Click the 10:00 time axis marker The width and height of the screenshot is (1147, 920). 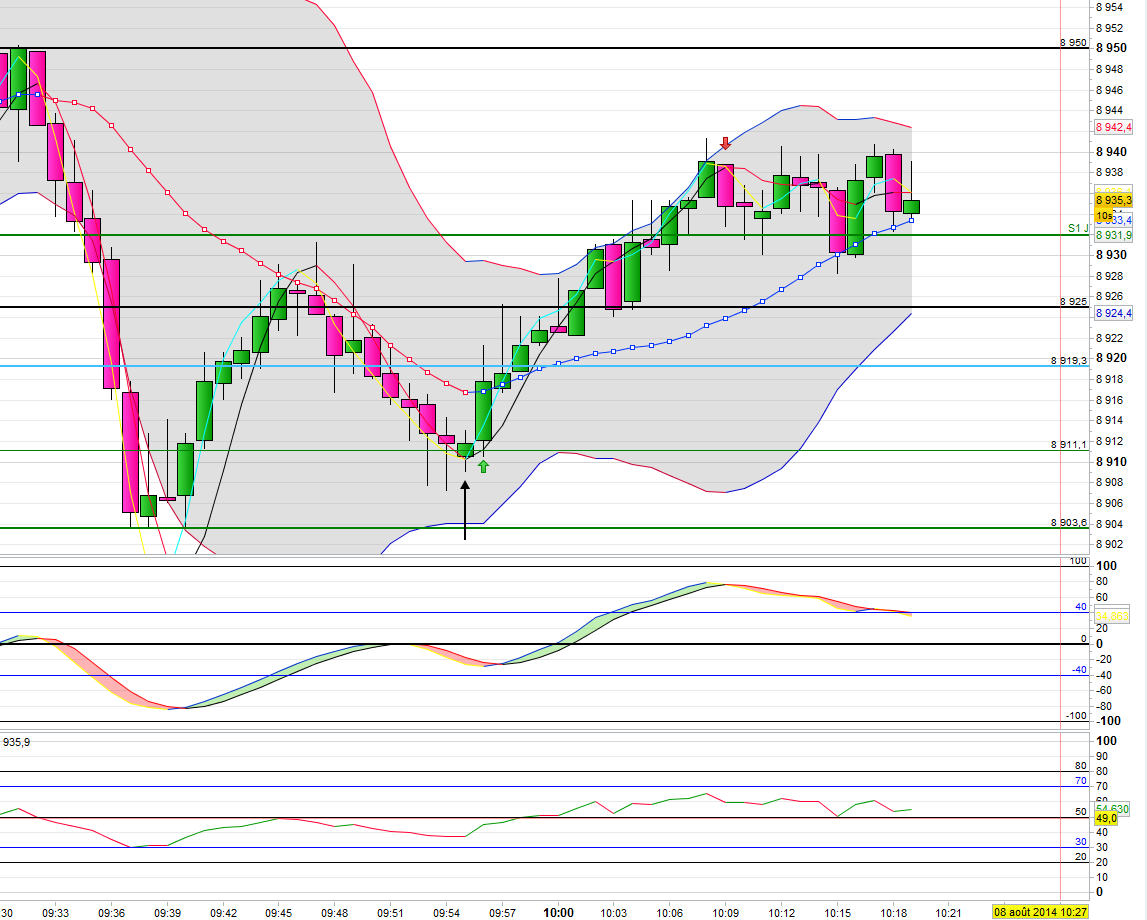point(558,913)
